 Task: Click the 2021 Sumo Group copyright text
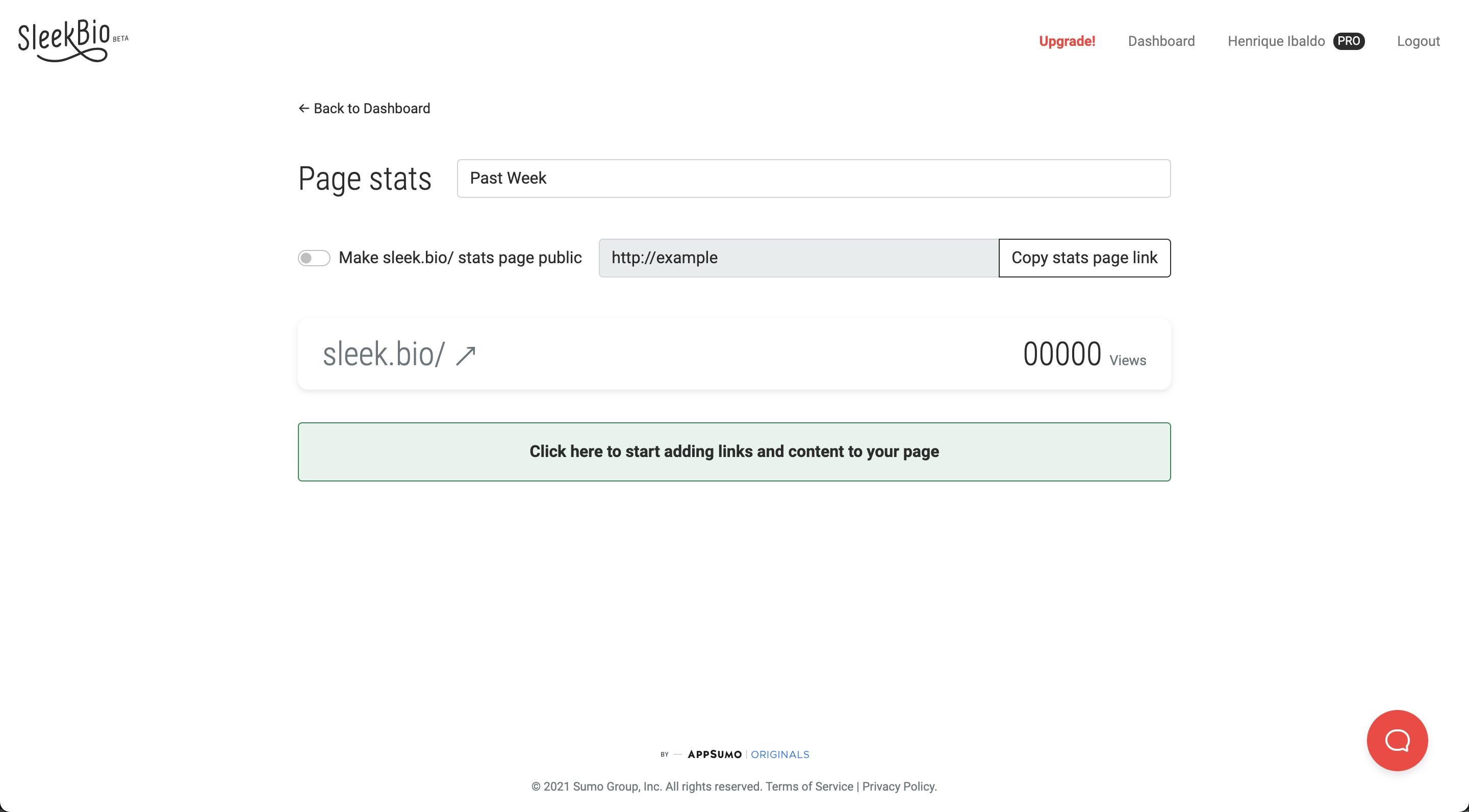click(x=647, y=786)
